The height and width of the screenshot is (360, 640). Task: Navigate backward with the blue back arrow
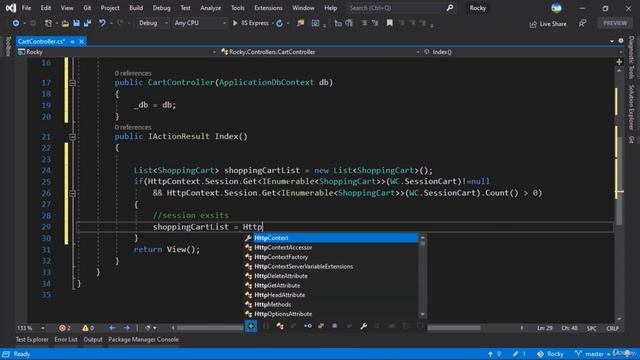coord(16,23)
